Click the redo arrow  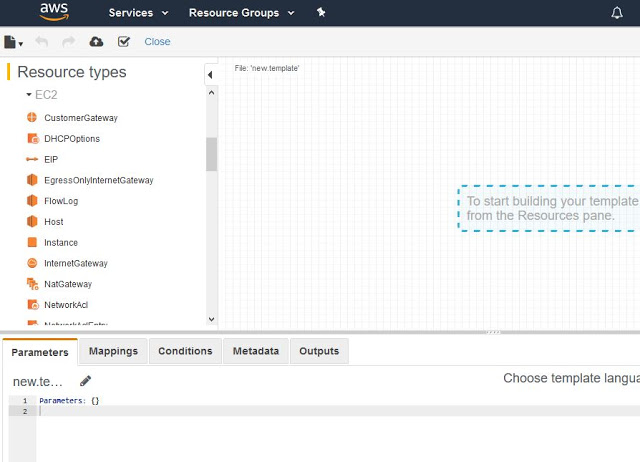pos(69,41)
